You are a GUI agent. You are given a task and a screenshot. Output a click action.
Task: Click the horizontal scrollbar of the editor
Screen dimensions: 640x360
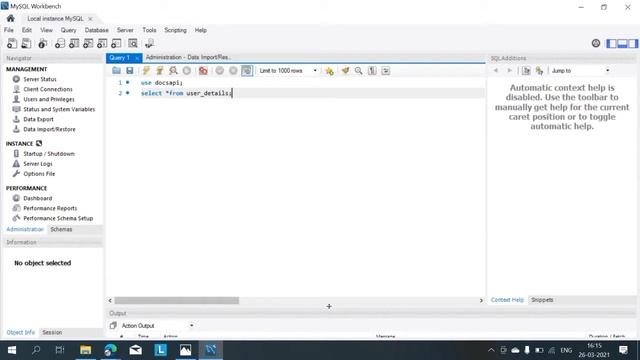[x=176, y=301]
